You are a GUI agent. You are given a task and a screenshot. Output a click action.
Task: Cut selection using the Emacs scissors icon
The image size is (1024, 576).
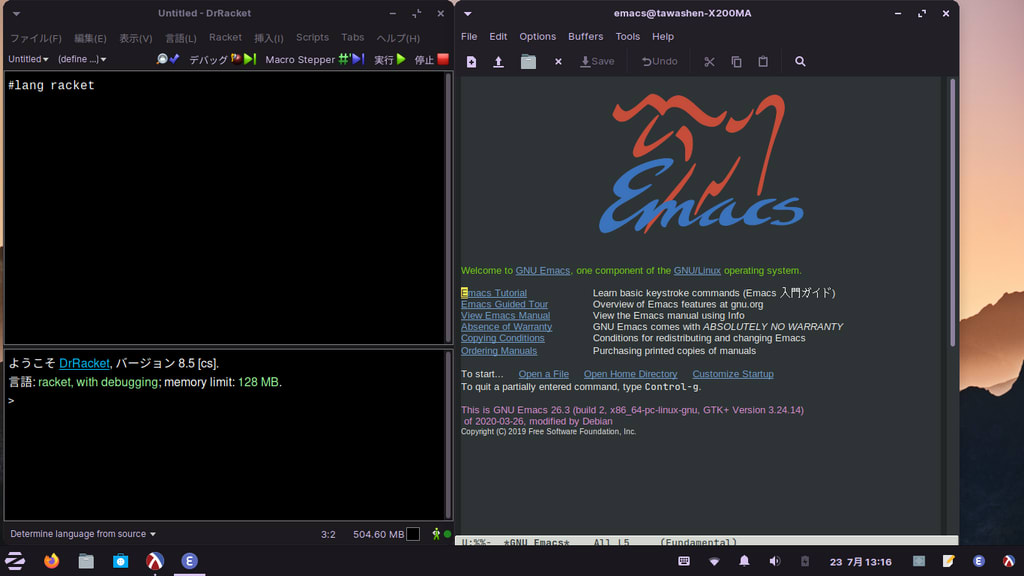point(709,61)
